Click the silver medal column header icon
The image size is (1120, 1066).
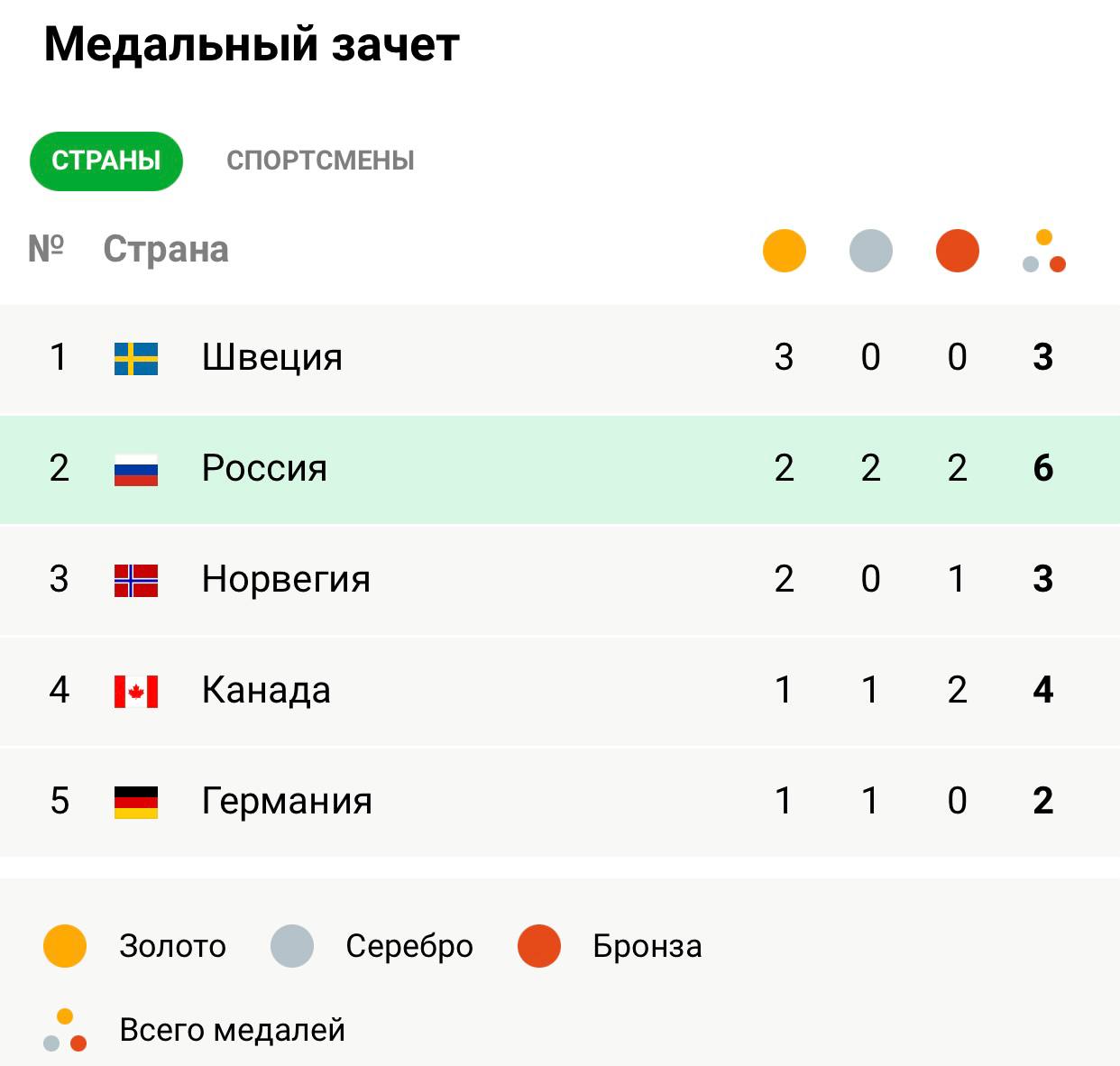(871, 251)
